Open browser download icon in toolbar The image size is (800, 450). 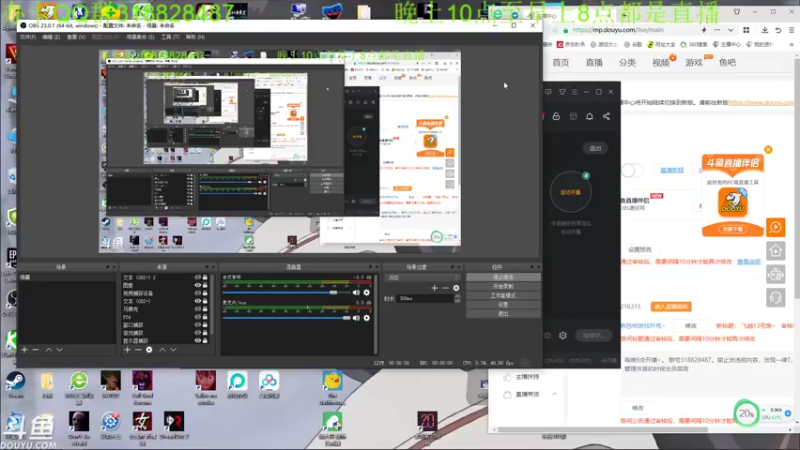pyautogui.click(x=764, y=30)
